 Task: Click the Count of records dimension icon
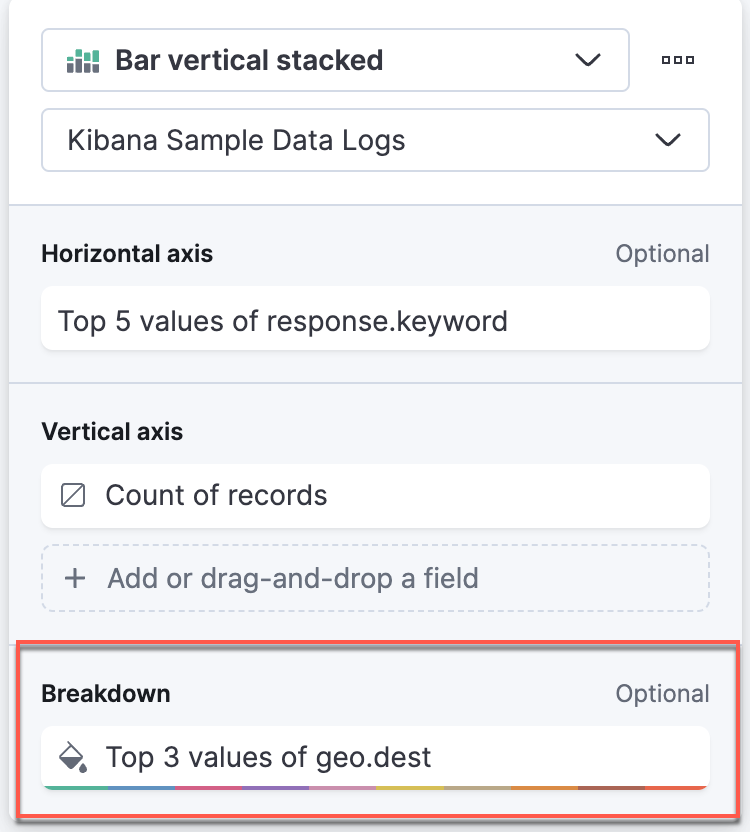tap(73, 496)
